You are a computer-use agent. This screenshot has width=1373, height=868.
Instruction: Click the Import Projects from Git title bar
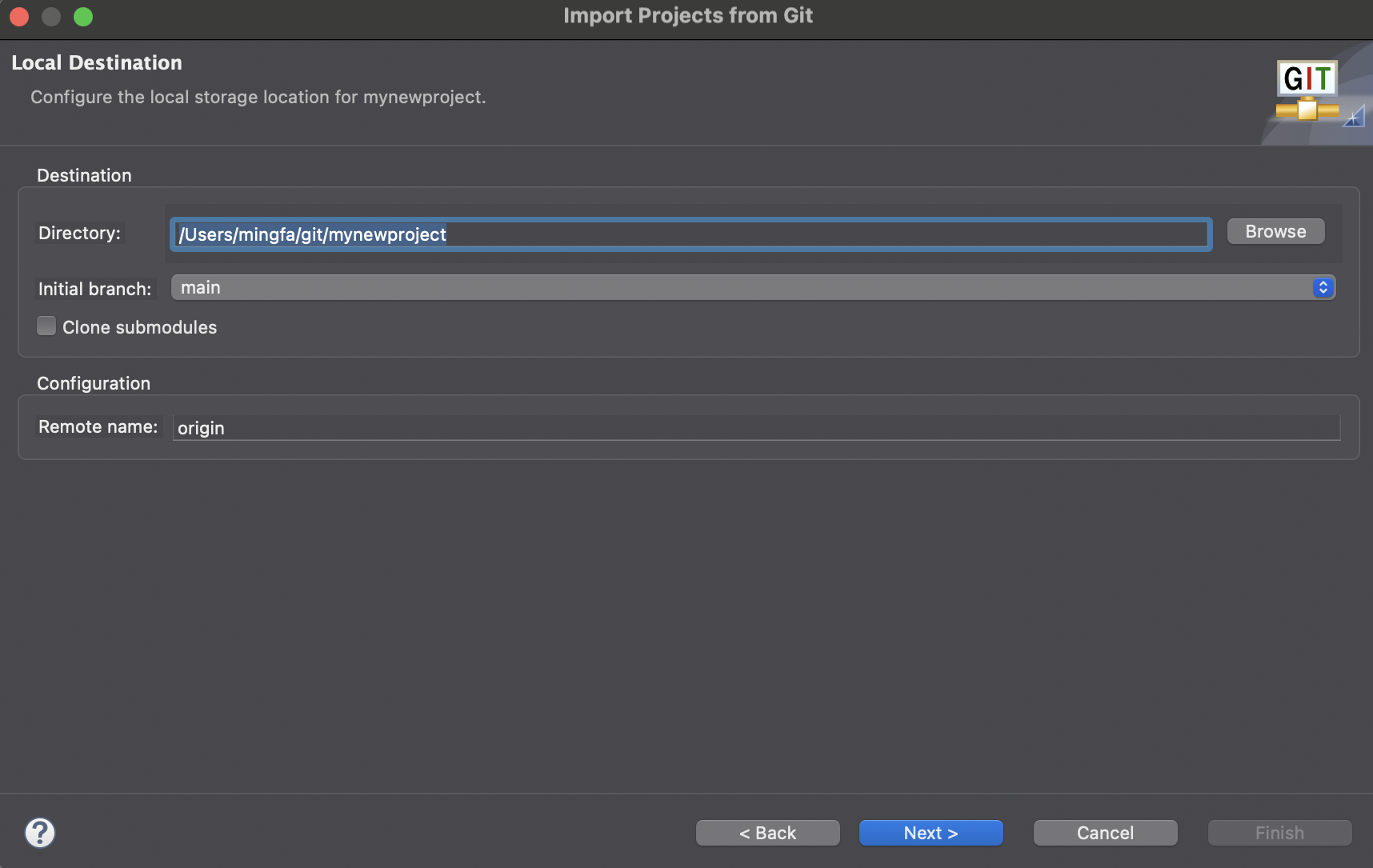tap(687, 16)
